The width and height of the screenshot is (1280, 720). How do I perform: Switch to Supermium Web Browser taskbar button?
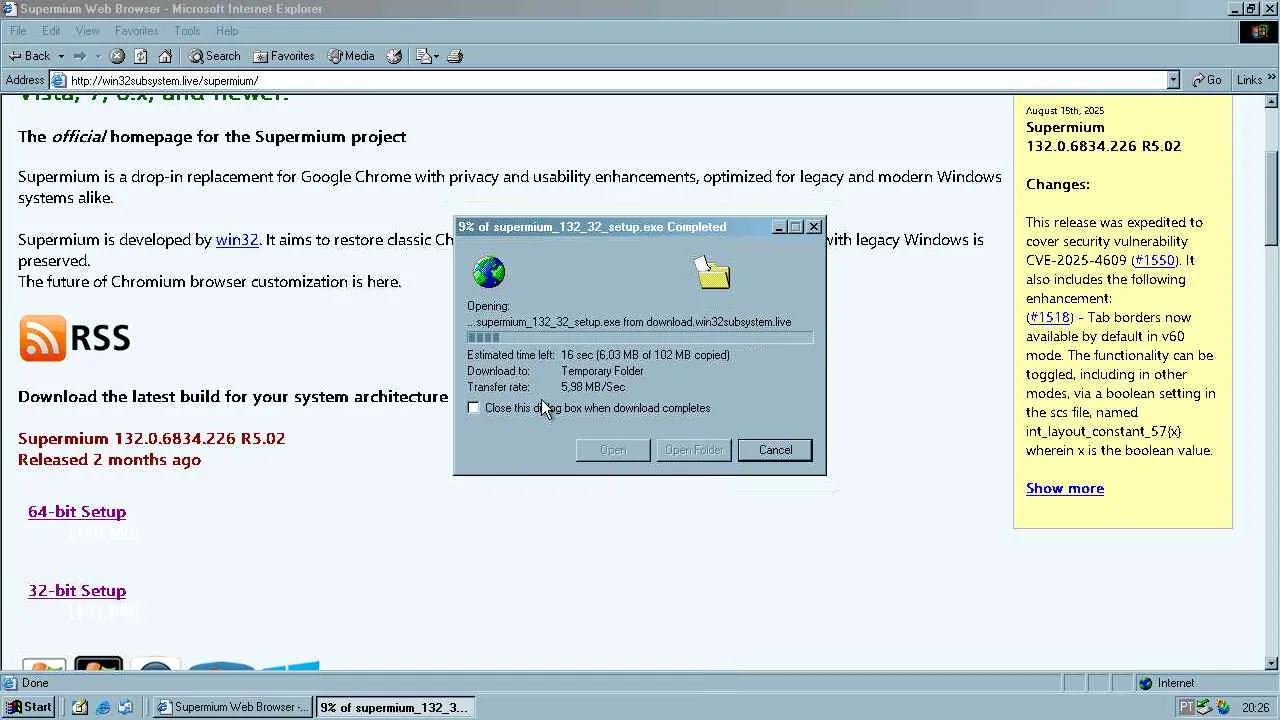tap(233, 707)
